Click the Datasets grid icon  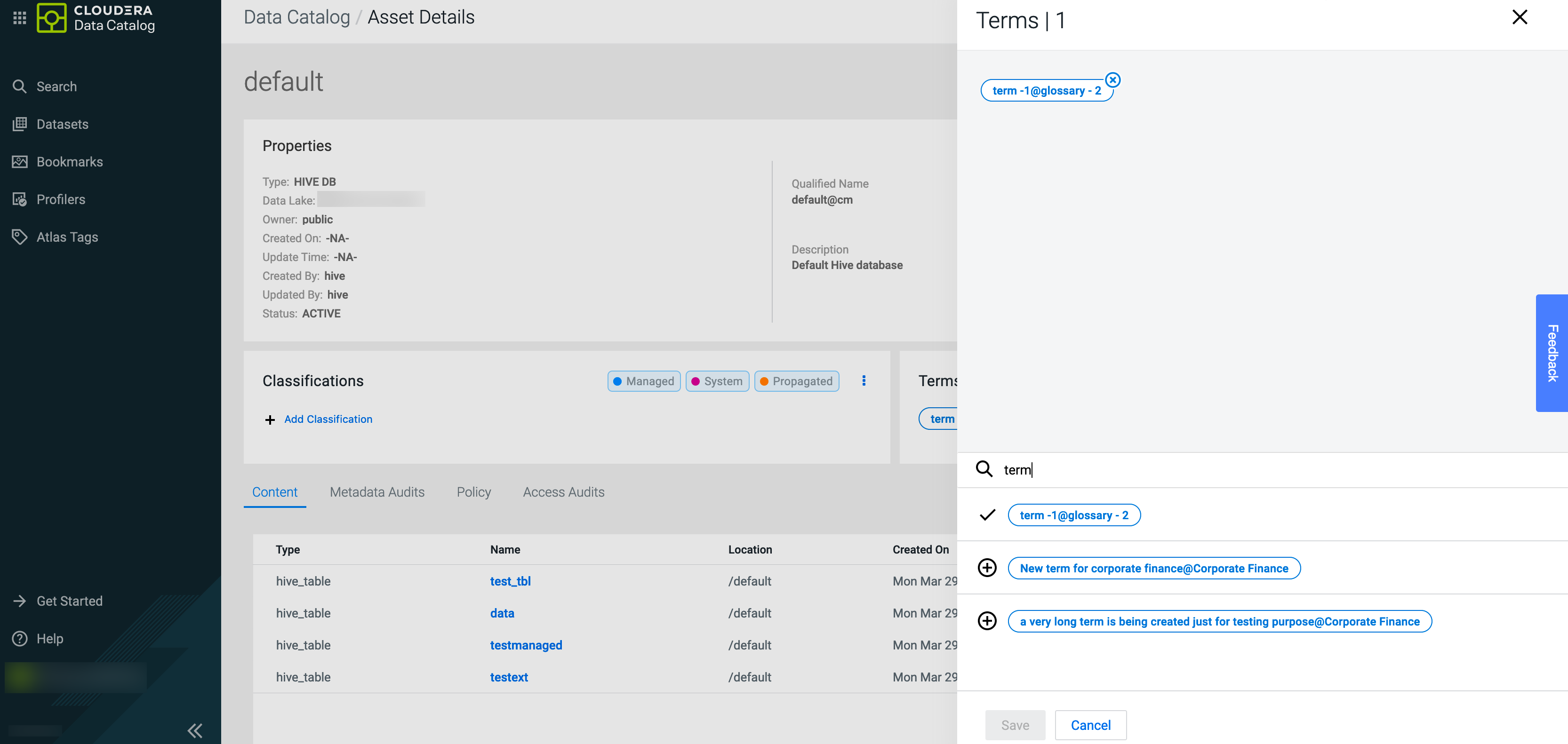point(19,124)
